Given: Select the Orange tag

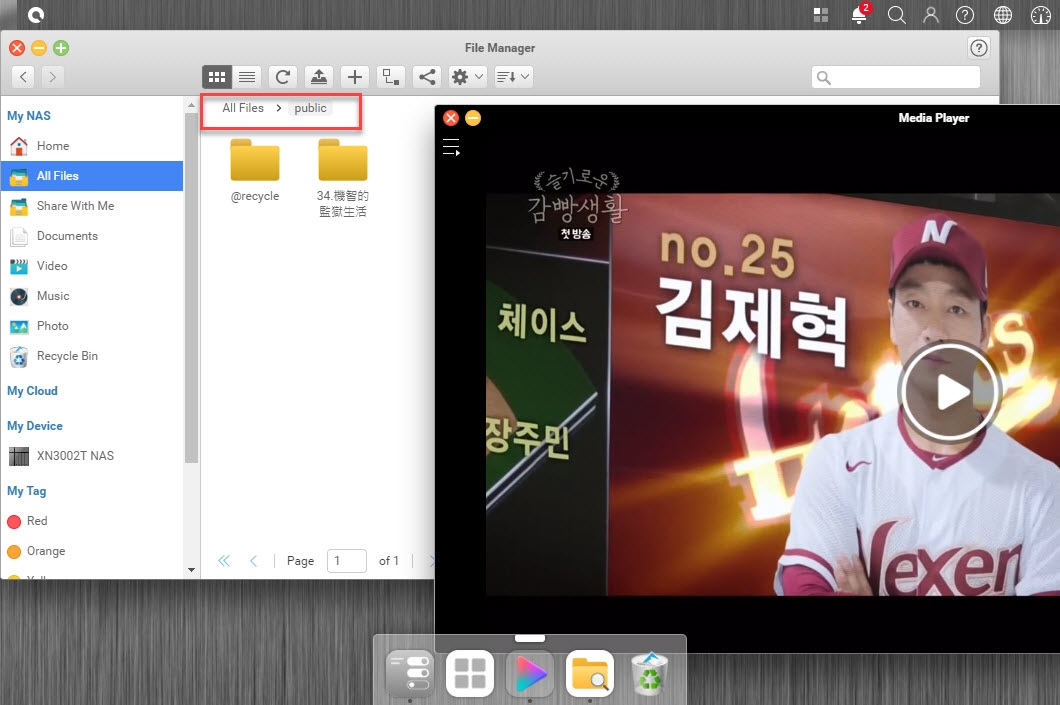Looking at the screenshot, I should point(92,552).
